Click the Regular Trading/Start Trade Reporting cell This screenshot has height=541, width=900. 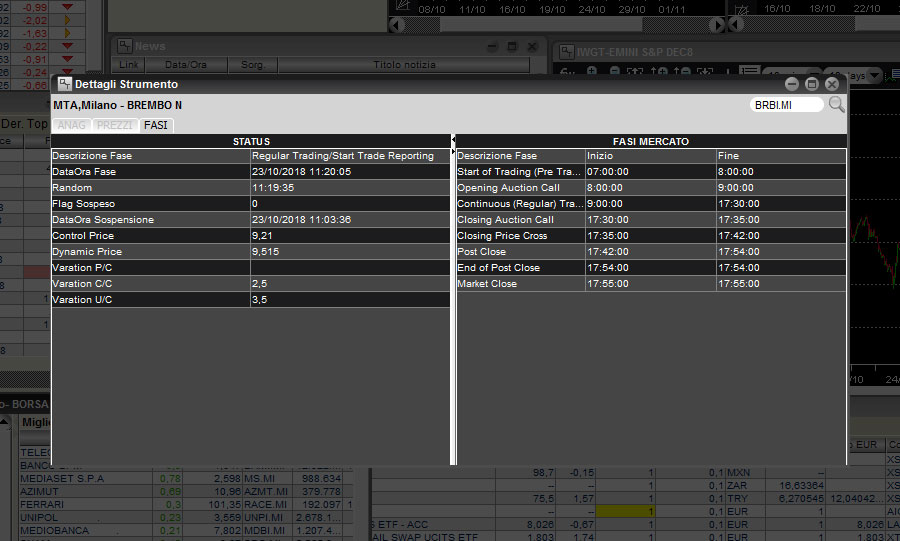pyautogui.click(x=350, y=155)
